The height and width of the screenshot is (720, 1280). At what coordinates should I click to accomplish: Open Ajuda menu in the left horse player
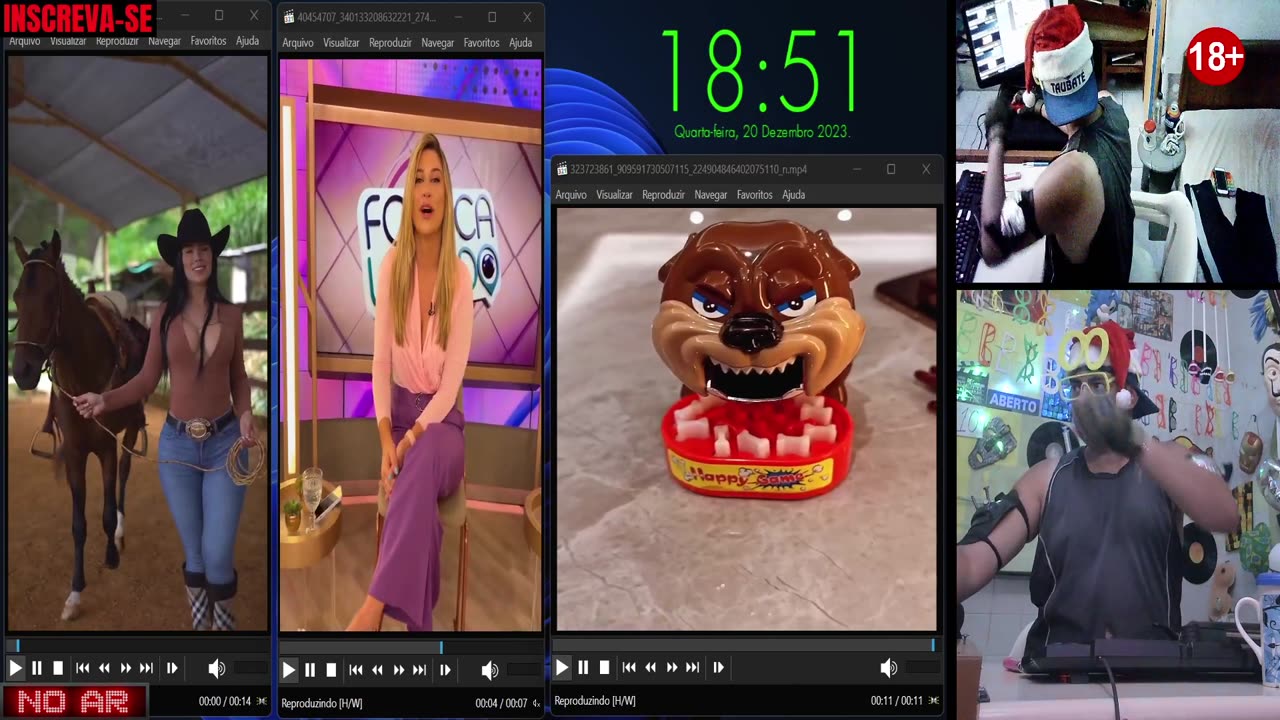[247, 41]
